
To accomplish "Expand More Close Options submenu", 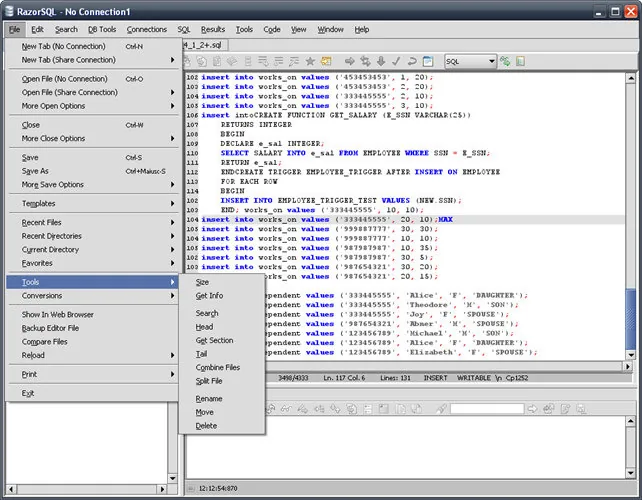I will pyautogui.click(x=93, y=138).
